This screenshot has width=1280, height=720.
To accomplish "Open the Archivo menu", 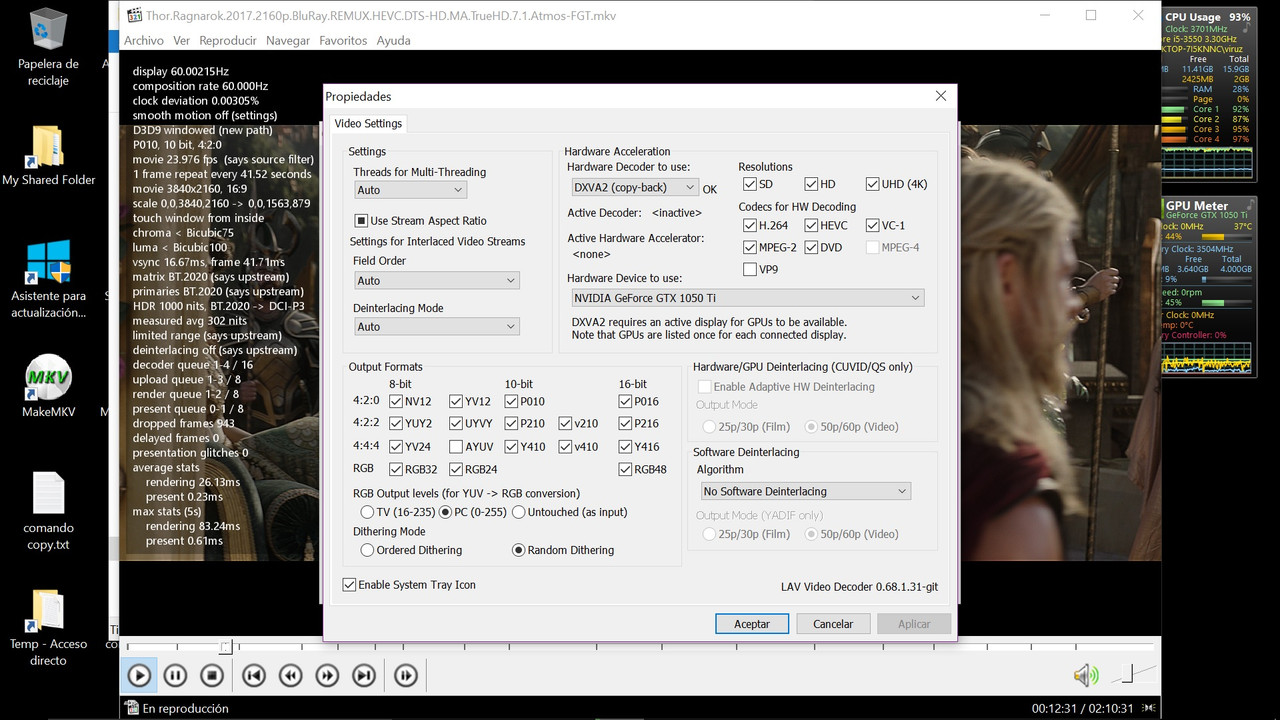I will click(144, 41).
